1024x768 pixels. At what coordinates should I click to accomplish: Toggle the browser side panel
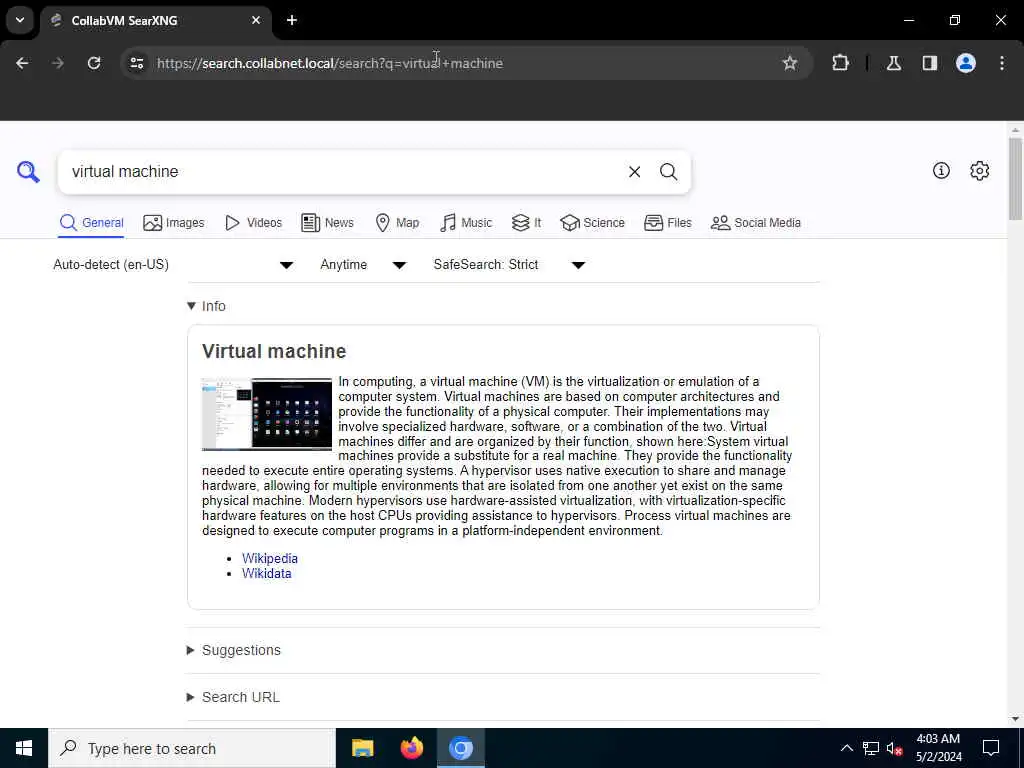coord(929,63)
